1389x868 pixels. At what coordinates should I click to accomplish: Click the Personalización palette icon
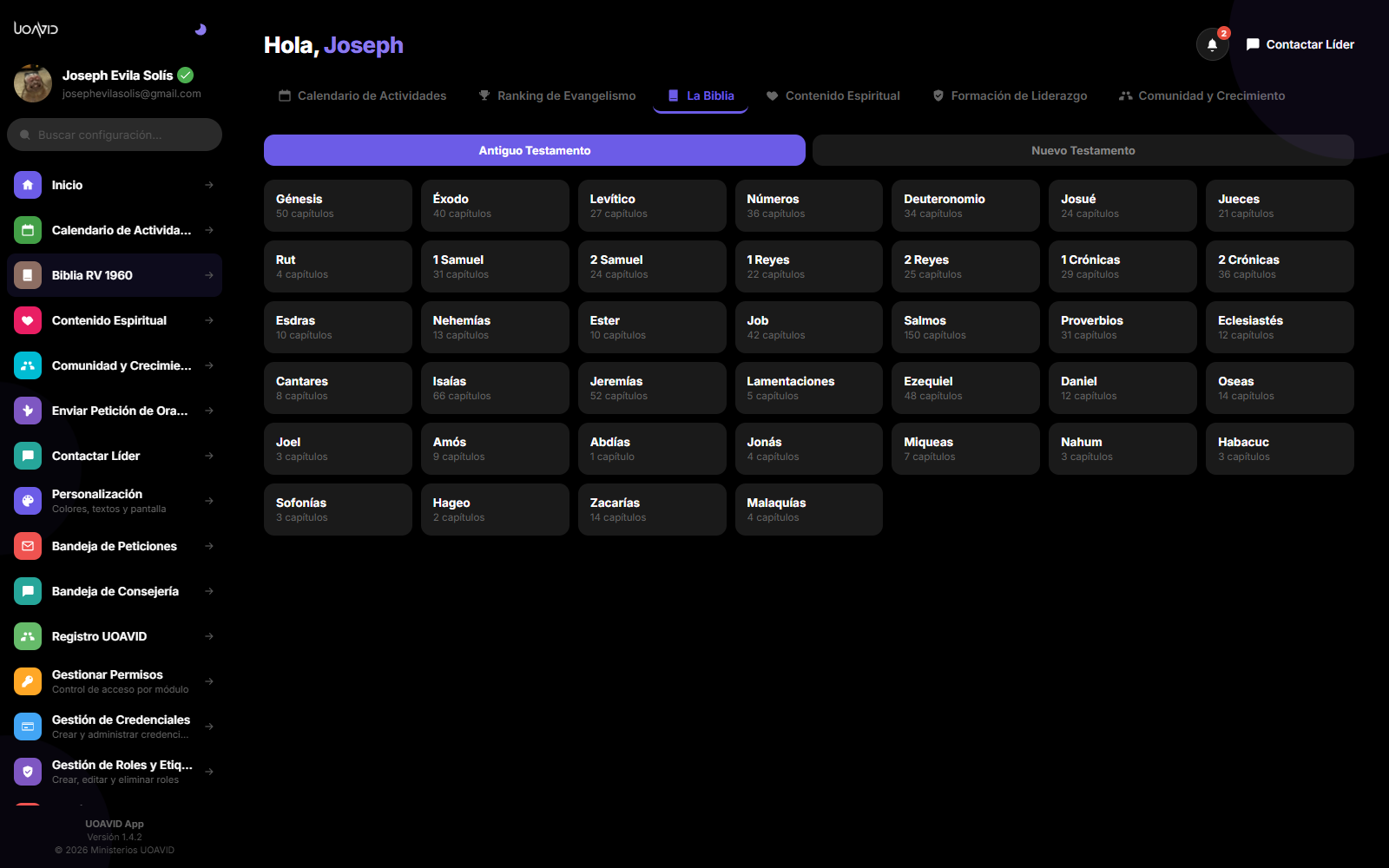[x=28, y=501]
